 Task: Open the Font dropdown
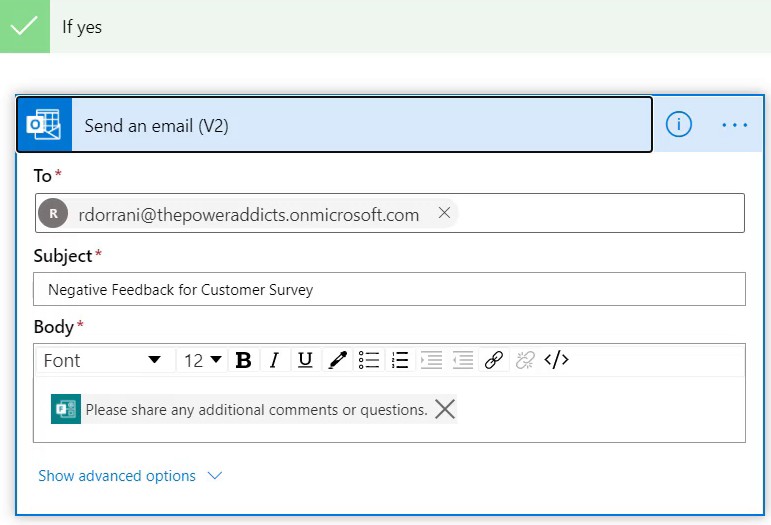pos(105,360)
